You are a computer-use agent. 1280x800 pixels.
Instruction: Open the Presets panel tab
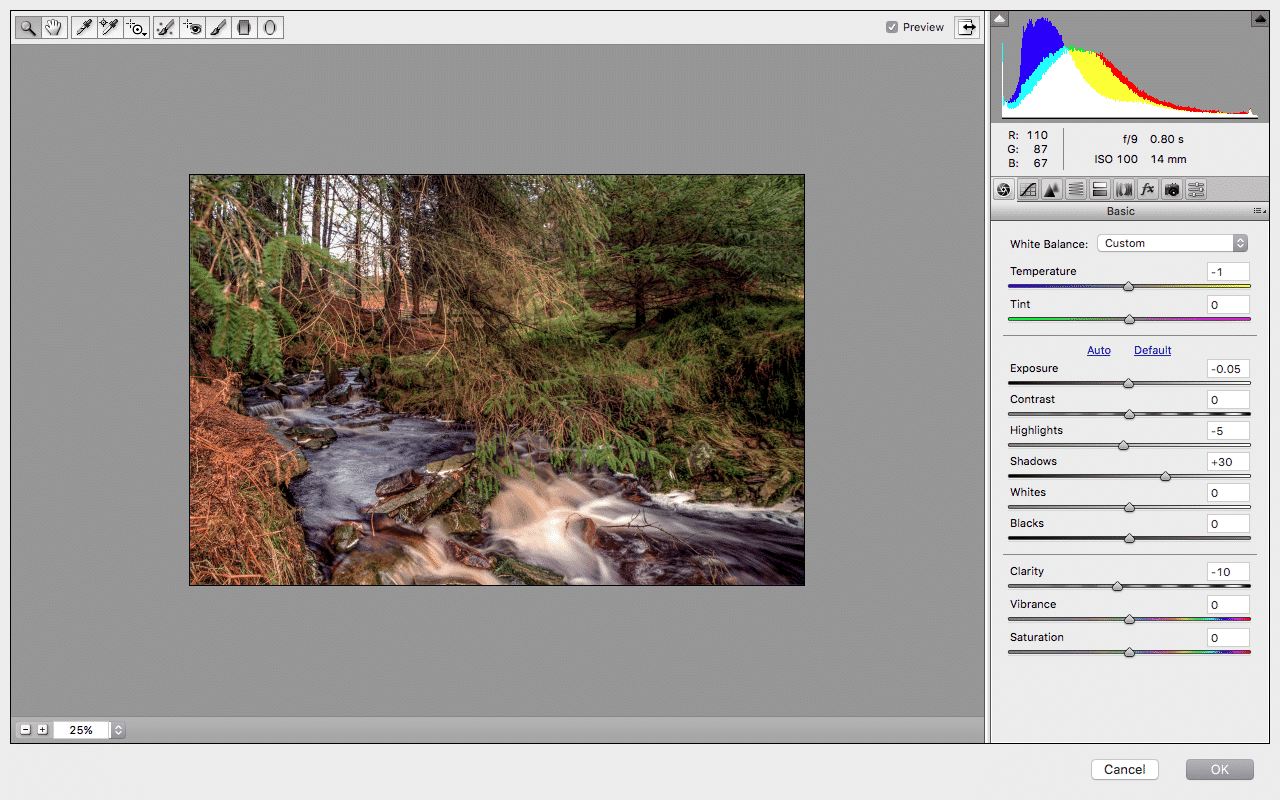point(1196,189)
